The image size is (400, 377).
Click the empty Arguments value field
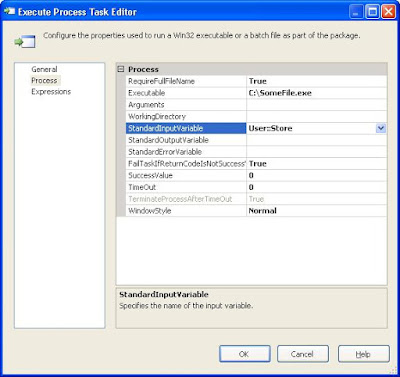317,105
